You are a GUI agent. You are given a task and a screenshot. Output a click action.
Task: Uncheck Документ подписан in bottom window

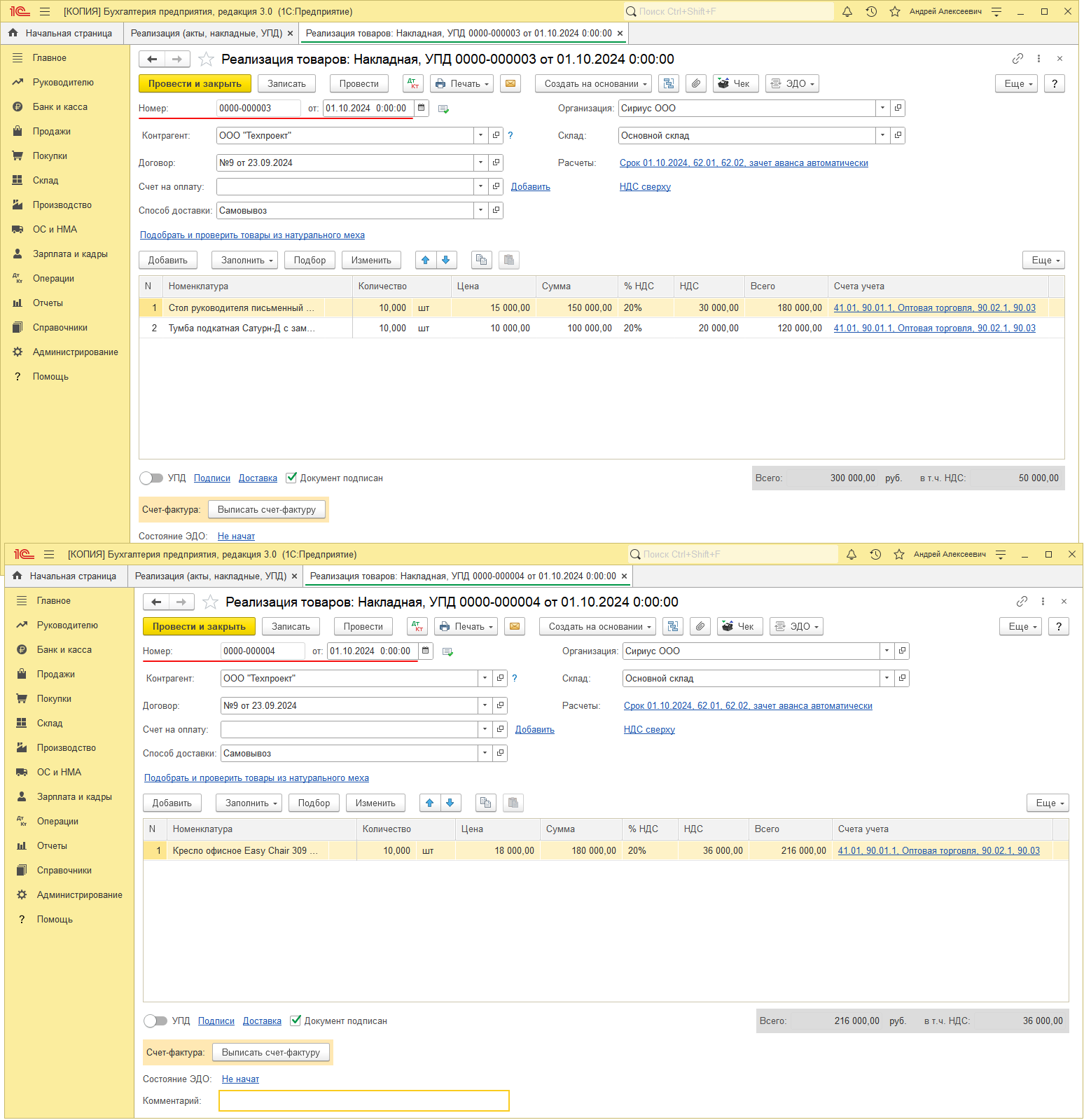point(296,1021)
